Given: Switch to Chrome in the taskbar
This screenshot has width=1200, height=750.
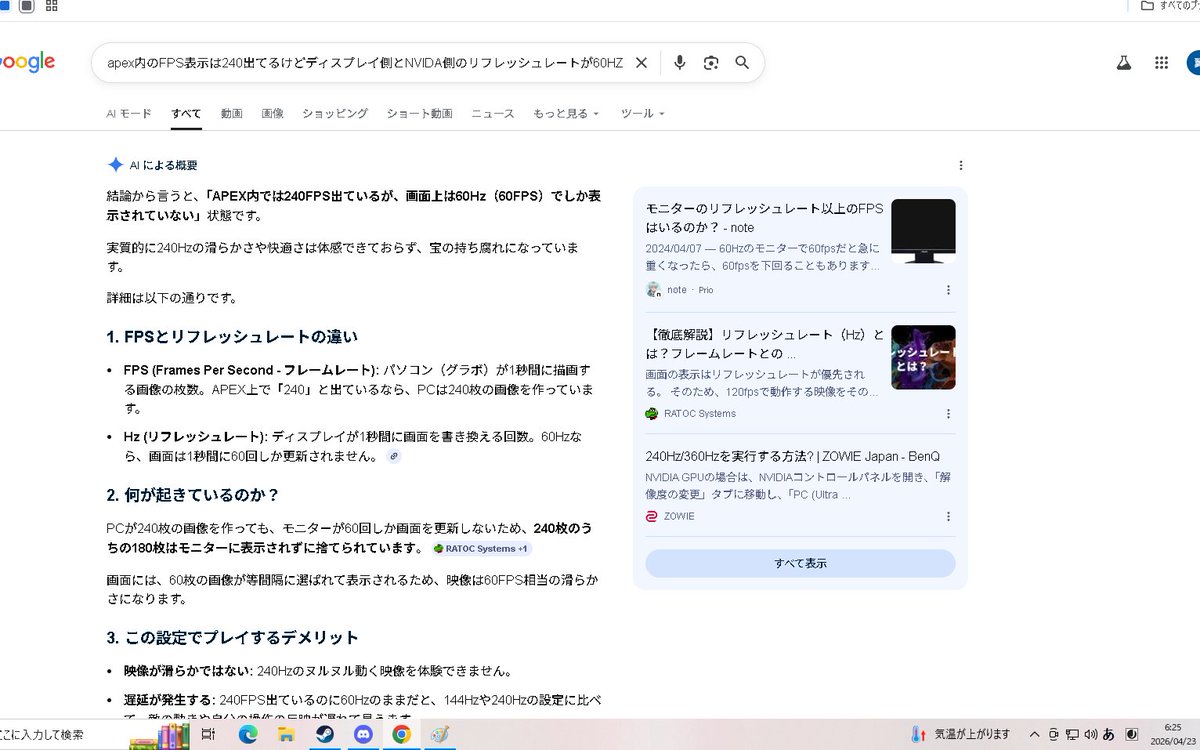Looking at the screenshot, I should (401, 734).
